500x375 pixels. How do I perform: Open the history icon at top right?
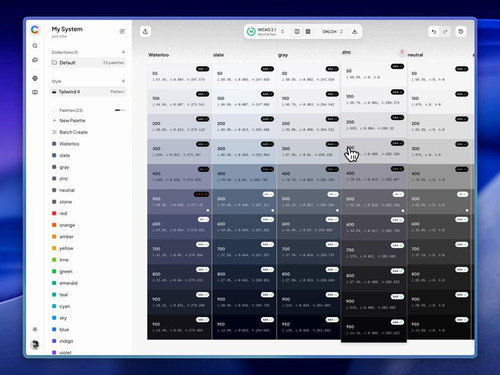pyautogui.click(x=461, y=32)
